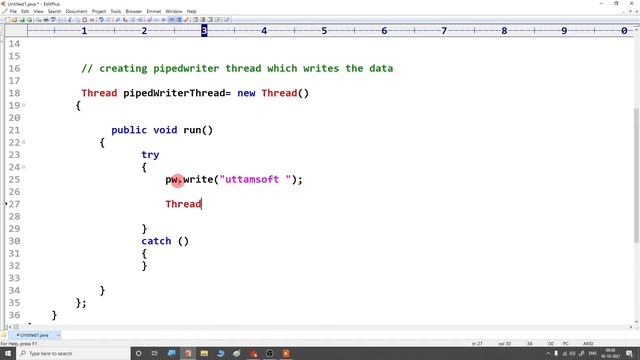Click the 'try' keyword on line 23
This screenshot has height=360, width=640.
[150, 155]
